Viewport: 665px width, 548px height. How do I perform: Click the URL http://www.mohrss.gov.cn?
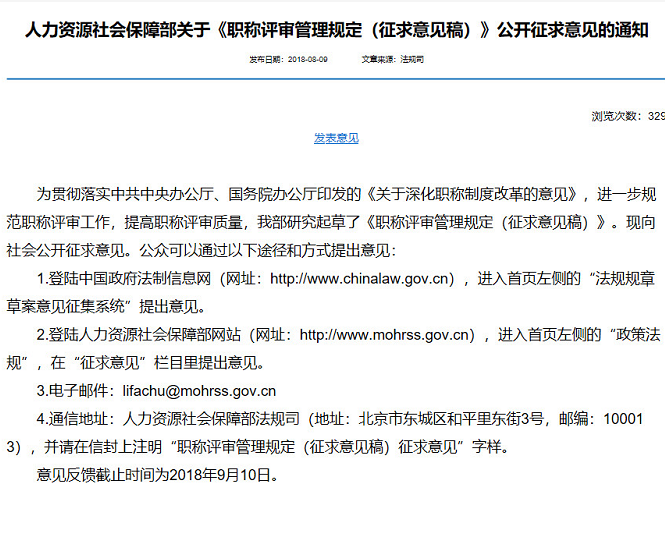click(384, 335)
